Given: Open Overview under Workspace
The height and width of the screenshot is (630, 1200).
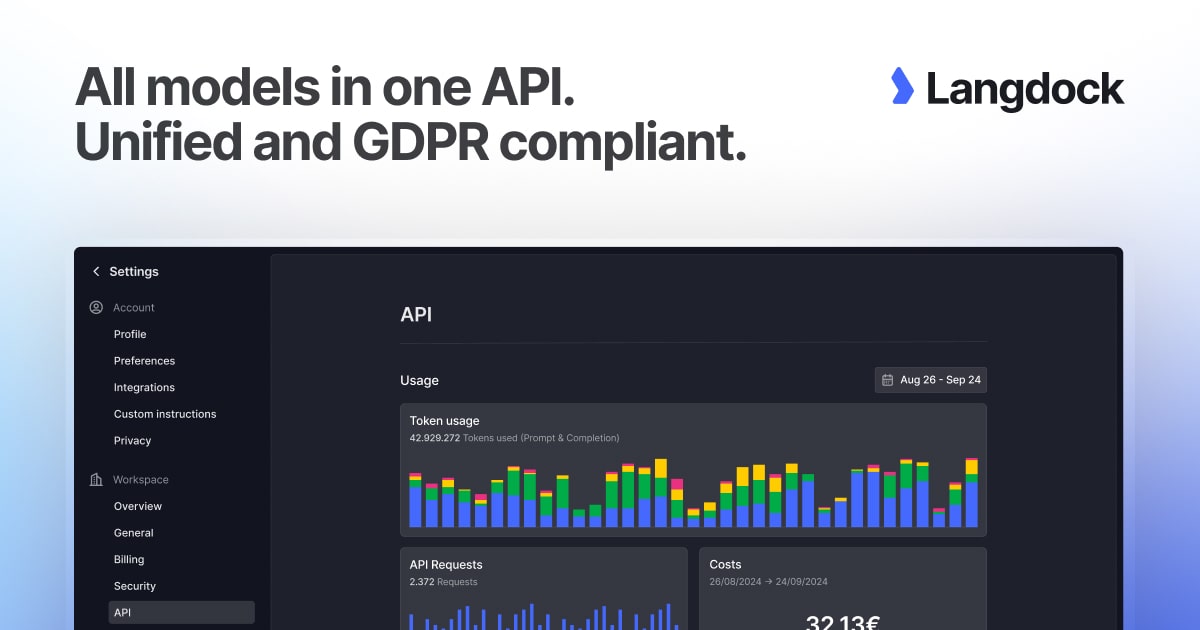Looking at the screenshot, I should tap(137, 506).
